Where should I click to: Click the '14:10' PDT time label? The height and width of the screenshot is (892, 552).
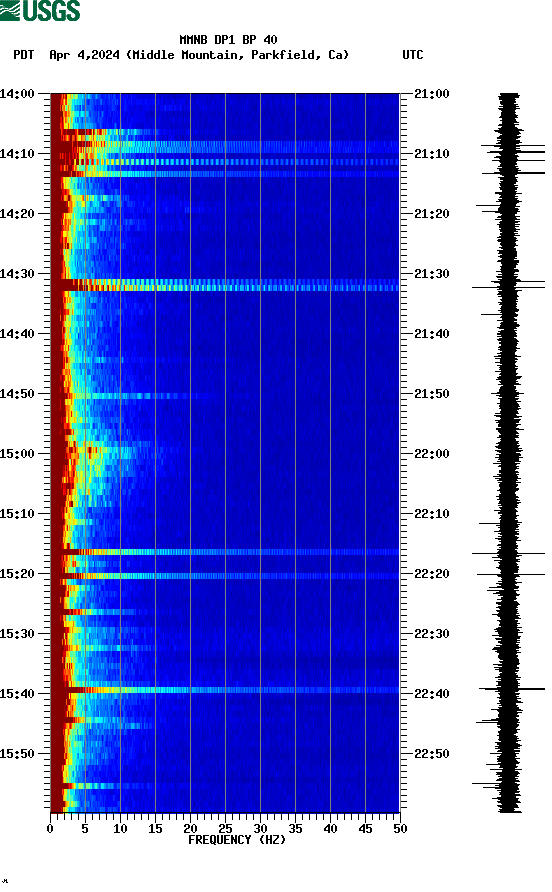pos(17,154)
